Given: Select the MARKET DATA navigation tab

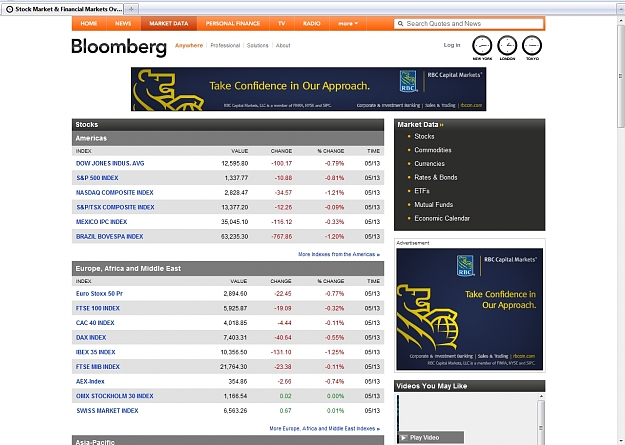Looking at the screenshot, I should click(x=169, y=24).
